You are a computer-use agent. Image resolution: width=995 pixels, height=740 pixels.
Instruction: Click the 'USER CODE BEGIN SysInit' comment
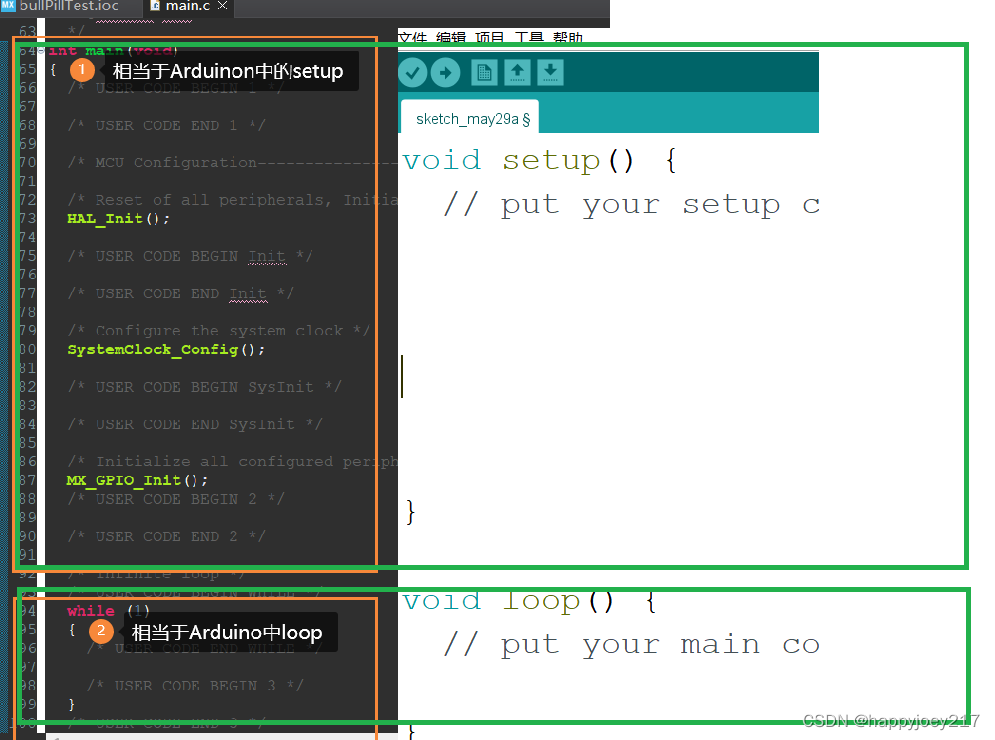pyautogui.click(x=204, y=387)
